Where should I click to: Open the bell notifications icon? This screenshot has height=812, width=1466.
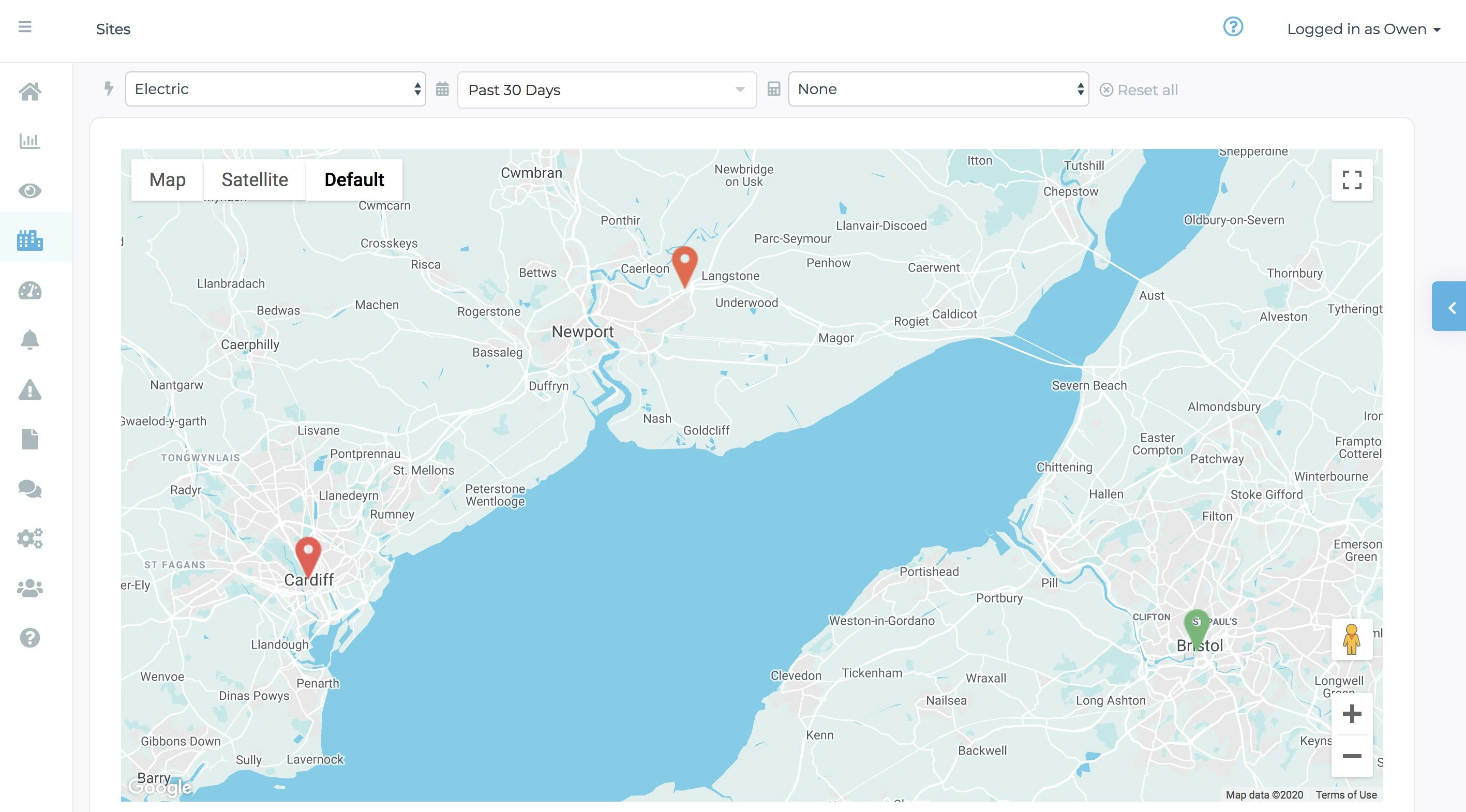pos(29,340)
